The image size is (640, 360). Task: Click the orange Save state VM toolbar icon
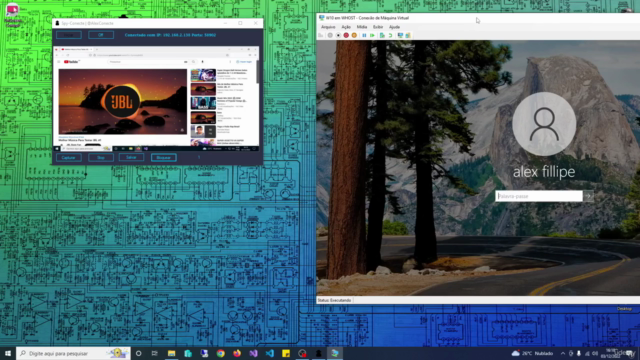point(354,36)
